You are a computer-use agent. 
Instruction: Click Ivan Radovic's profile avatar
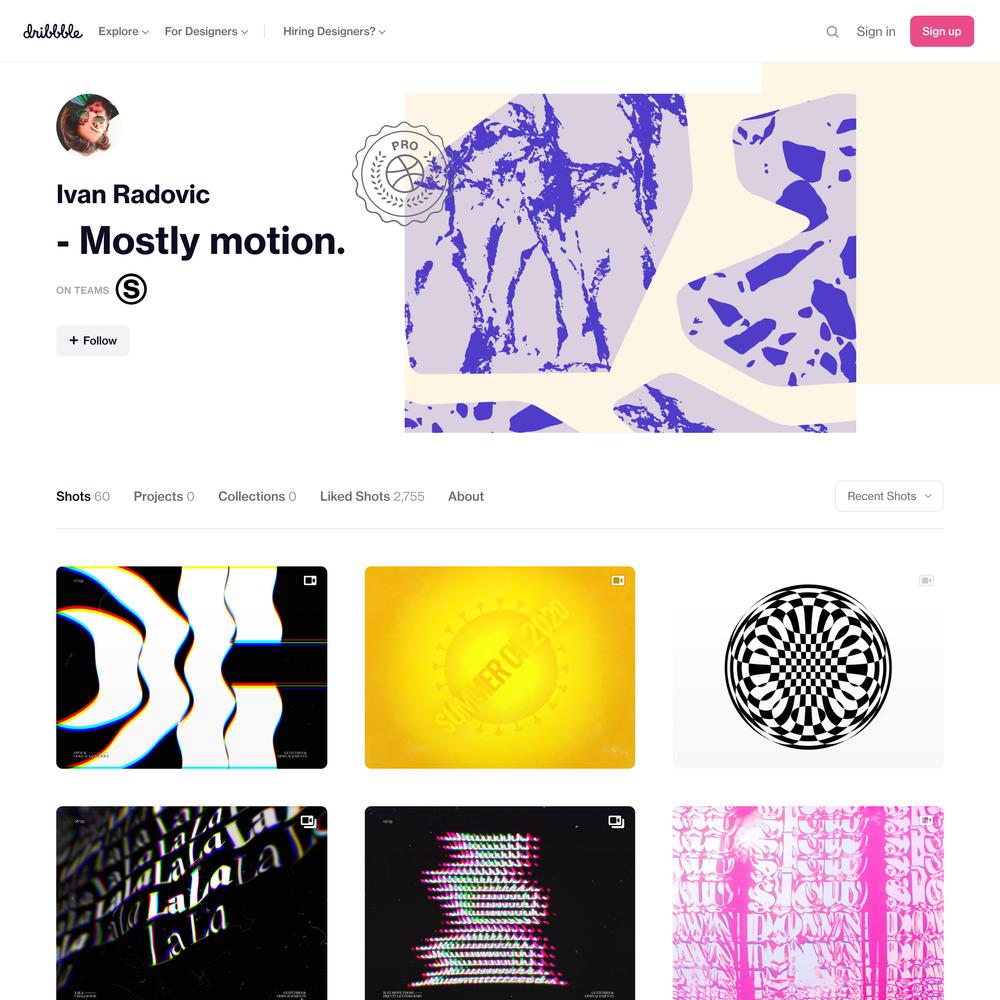pyautogui.click(x=88, y=126)
